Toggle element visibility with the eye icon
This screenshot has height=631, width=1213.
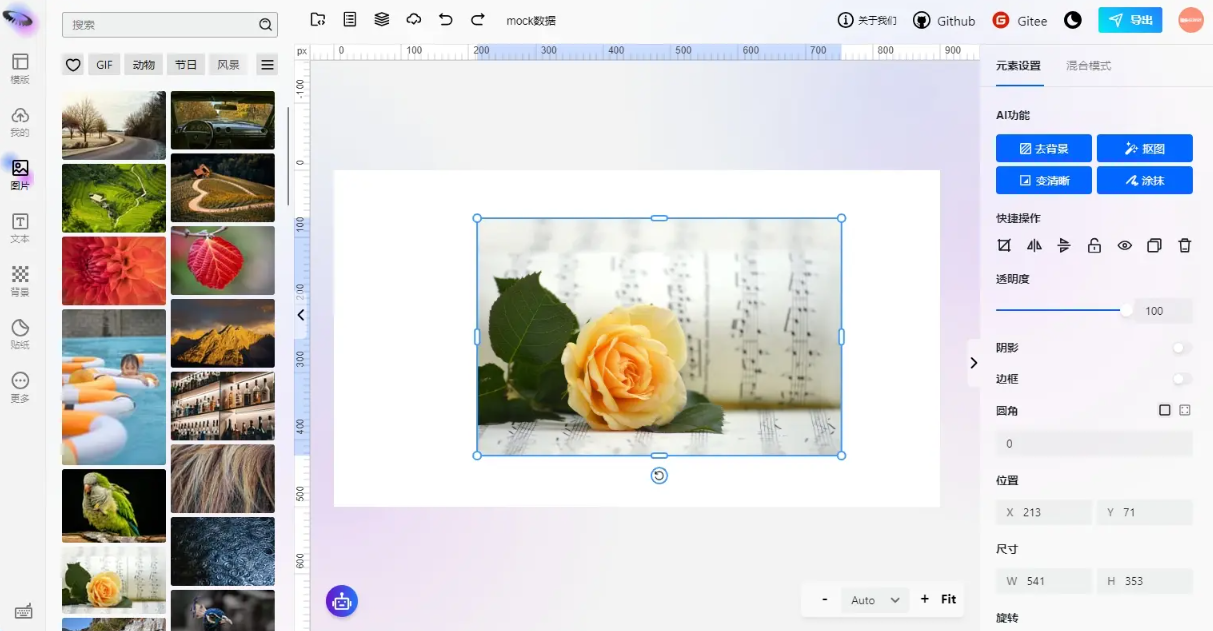[x=1124, y=246]
